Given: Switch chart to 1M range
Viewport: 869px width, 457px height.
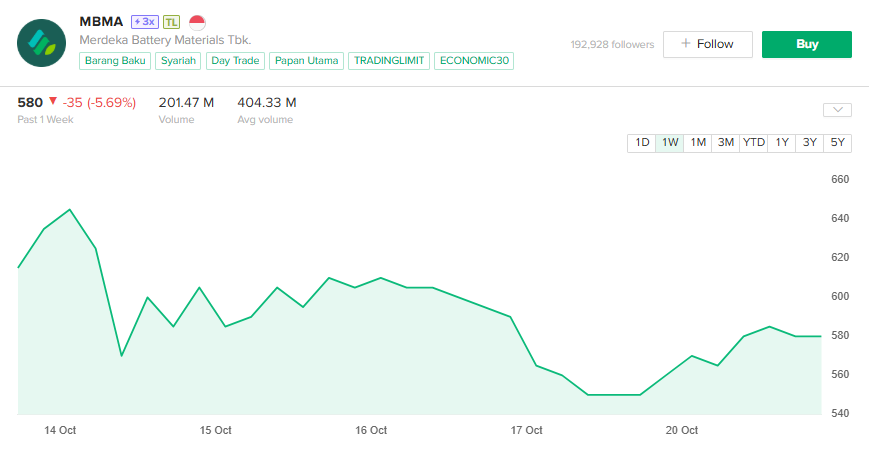Looking at the screenshot, I should [x=697, y=142].
